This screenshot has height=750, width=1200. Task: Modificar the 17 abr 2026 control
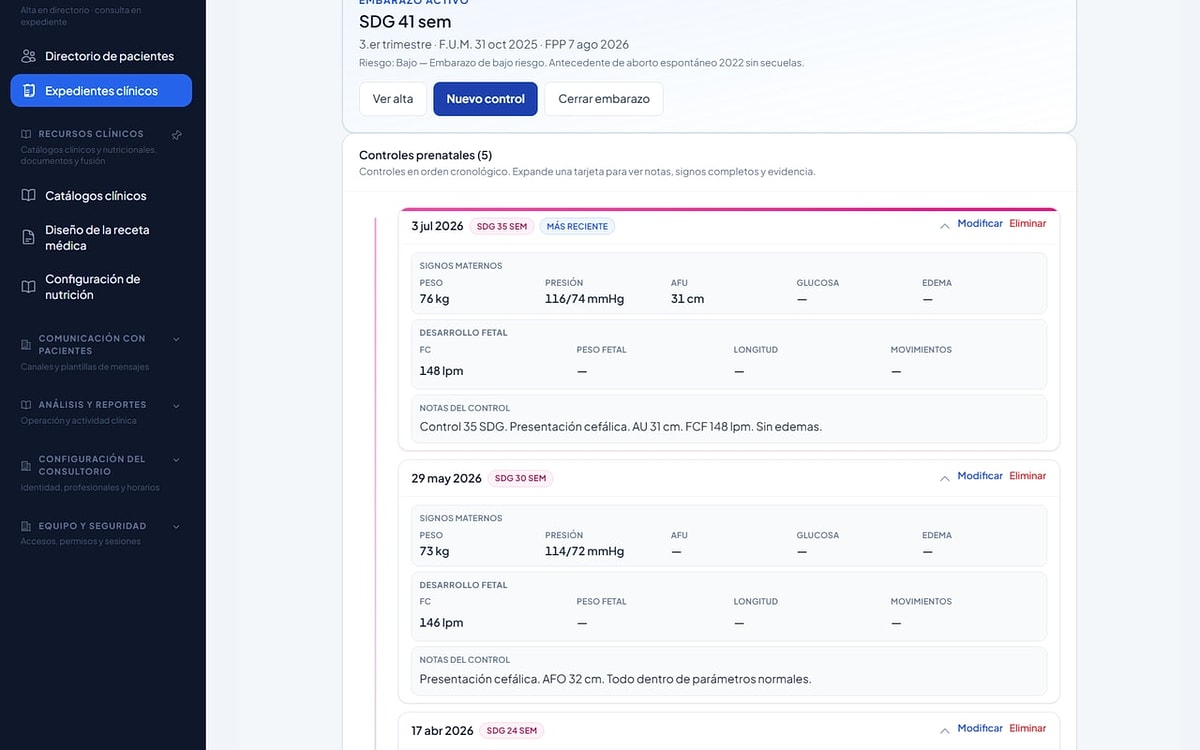(980, 729)
